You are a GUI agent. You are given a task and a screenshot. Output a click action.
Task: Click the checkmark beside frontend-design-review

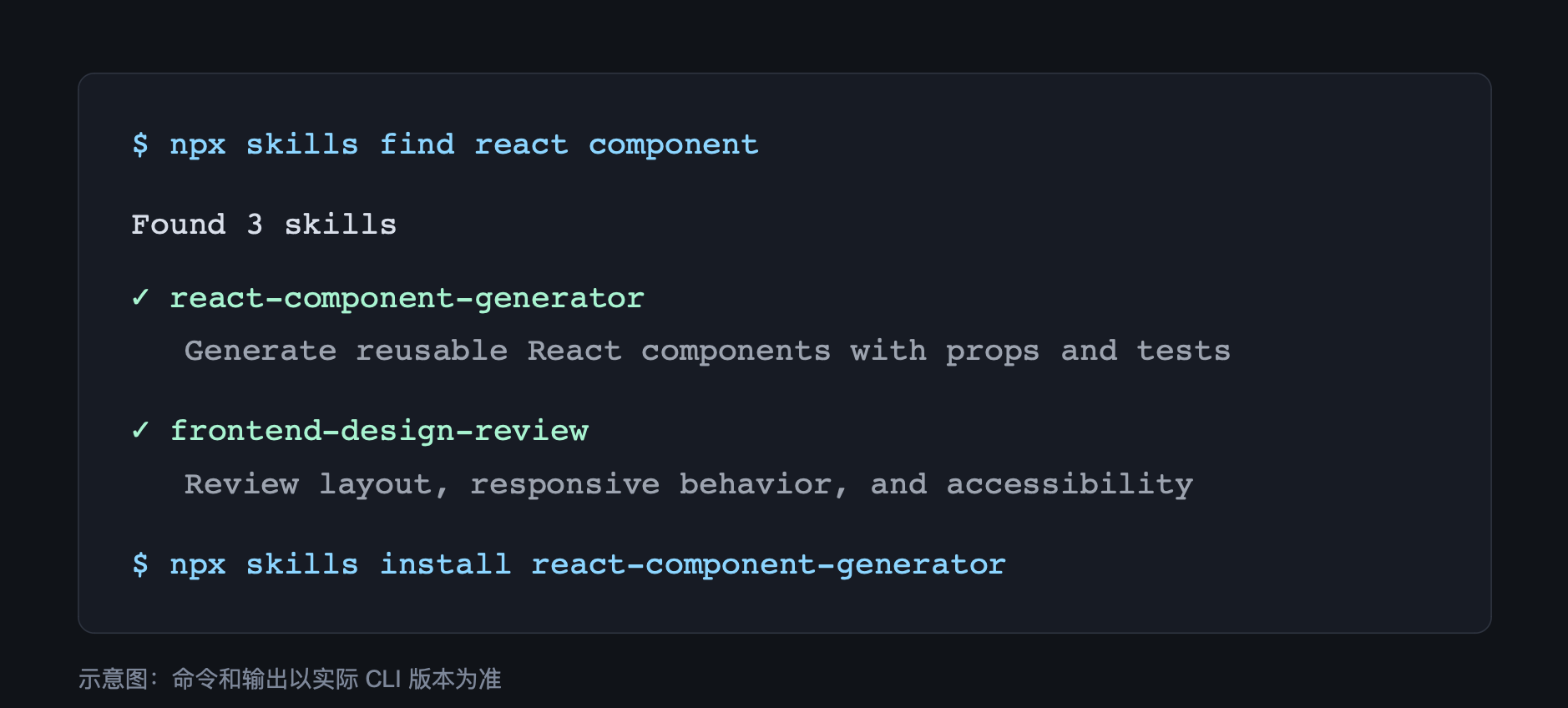(140, 430)
